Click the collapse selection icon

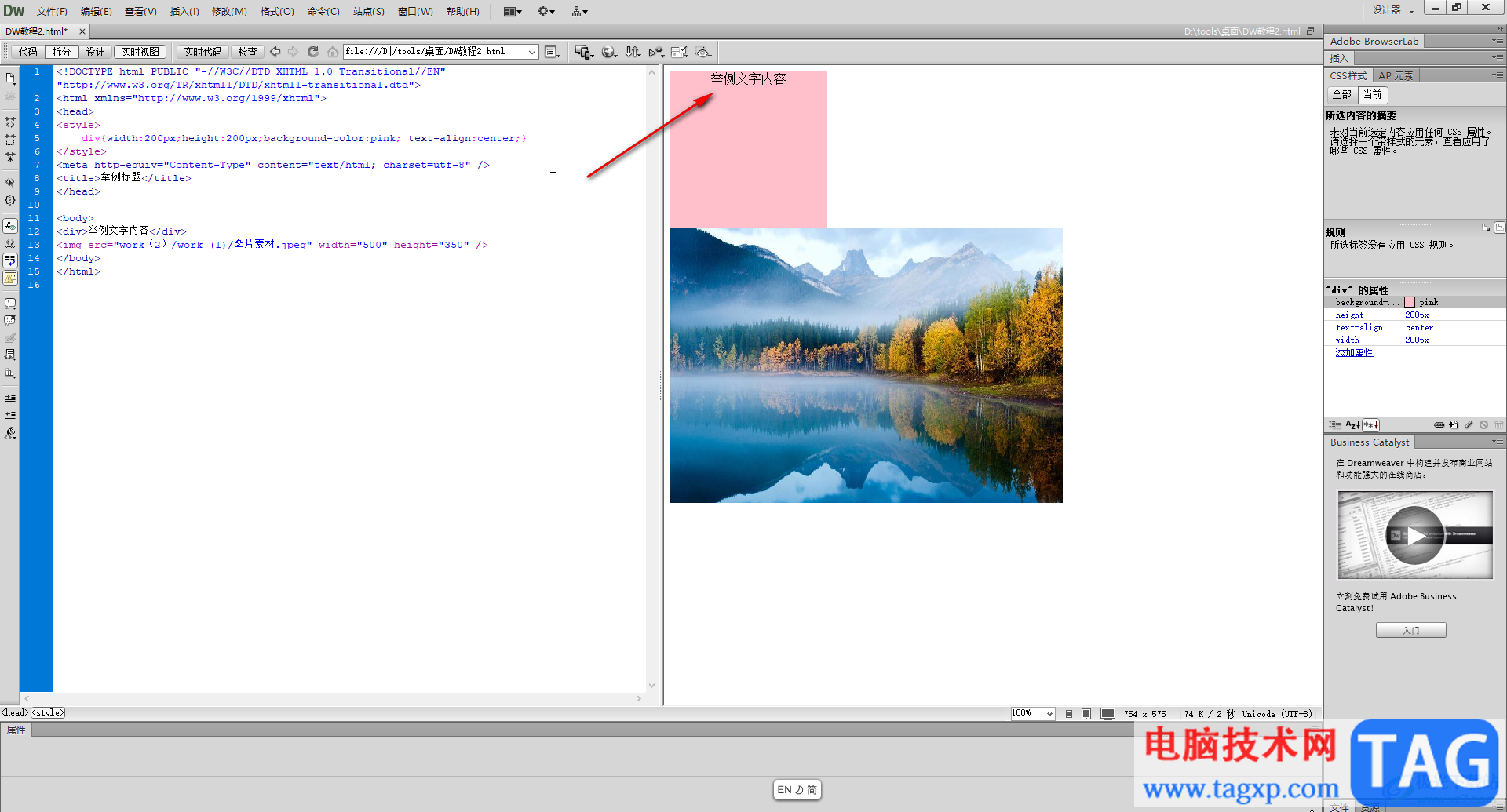click(10, 140)
